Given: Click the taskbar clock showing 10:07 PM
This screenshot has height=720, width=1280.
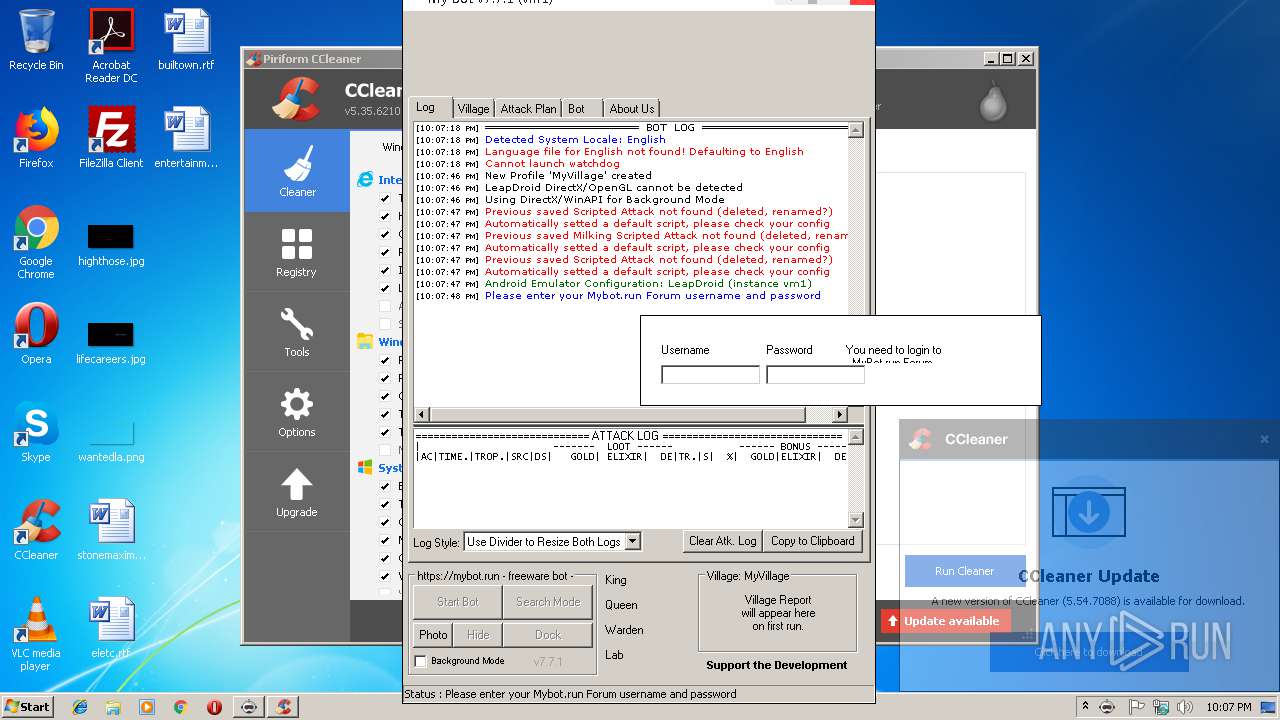Looking at the screenshot, I should (1228, 707).
